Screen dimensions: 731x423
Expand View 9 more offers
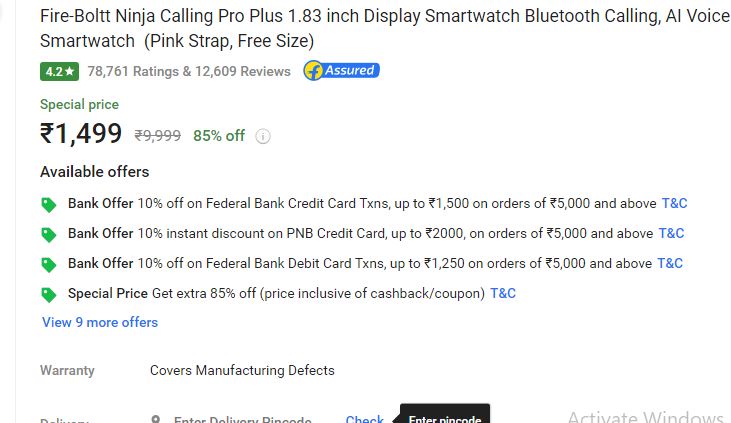point(100,322)
